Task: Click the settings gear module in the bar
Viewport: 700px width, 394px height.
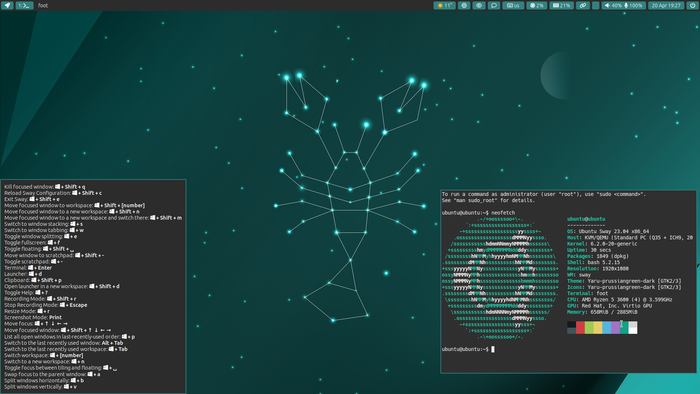Action: tap(464, 5)
